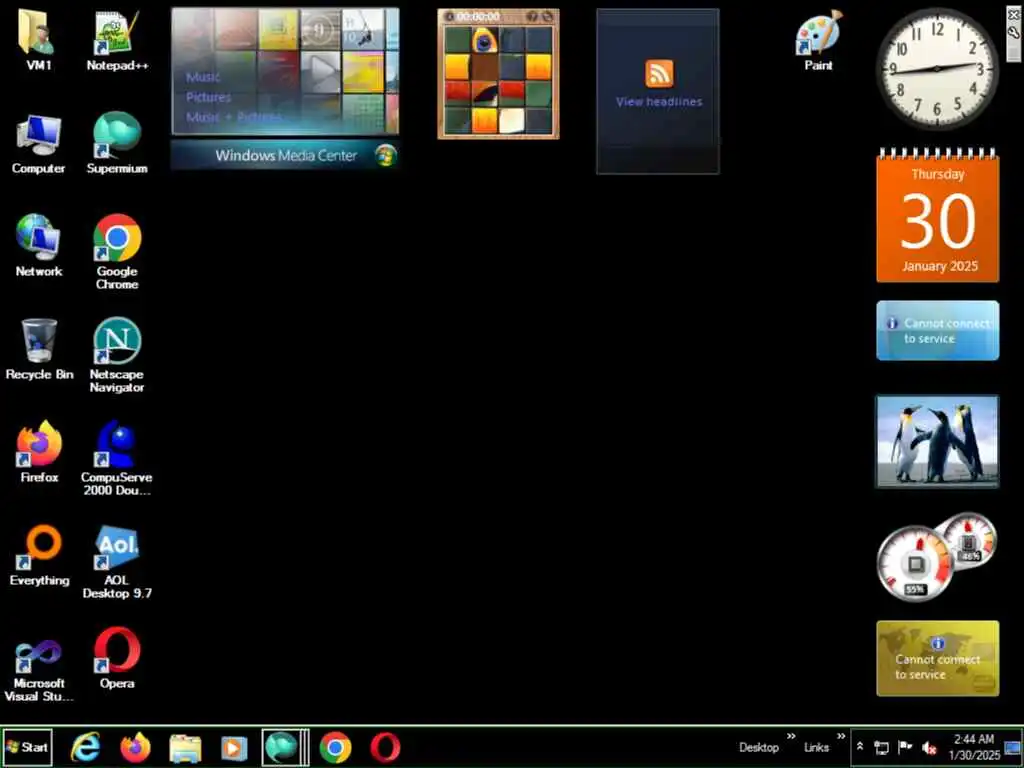Viewport: 1024px width, 768px height.
Task: Click the currency gadget Cannot connect message
Action: 938,658
